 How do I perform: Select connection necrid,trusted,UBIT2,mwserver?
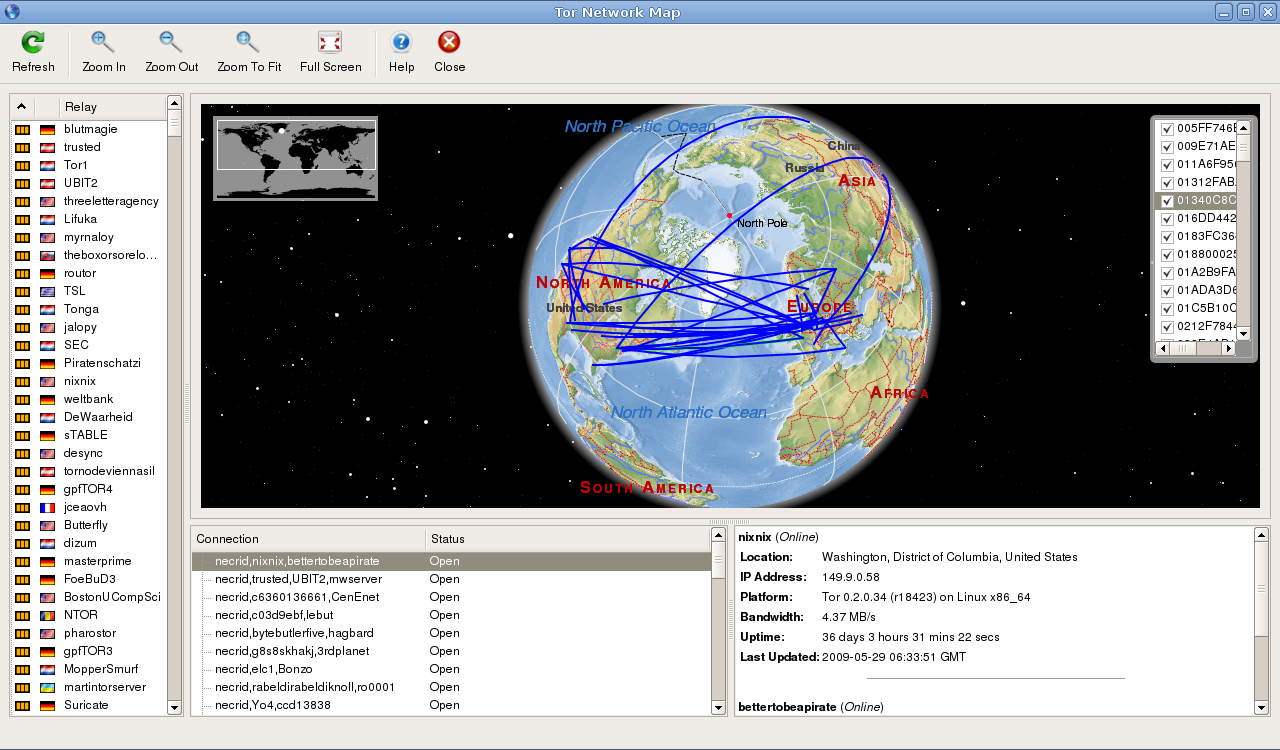295,579
